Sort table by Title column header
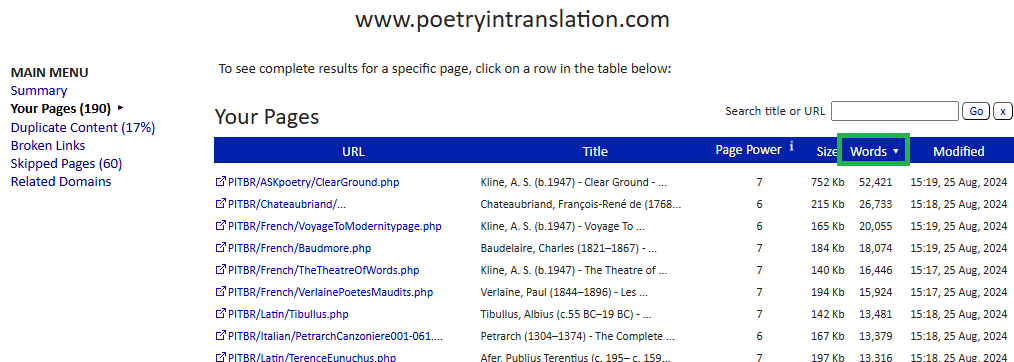 [x=595, y=151]
